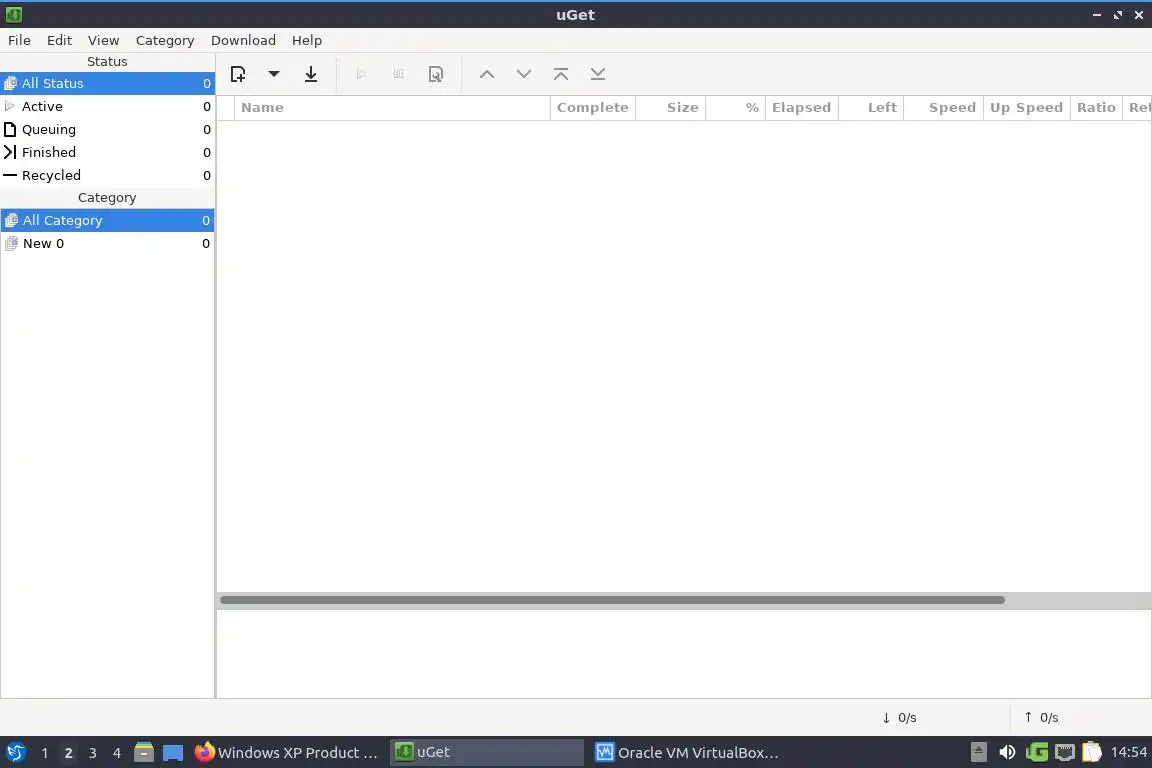Viewport: 1152px width, 768px height.
Task: Select the Finished status row
Action: (107, 152)
